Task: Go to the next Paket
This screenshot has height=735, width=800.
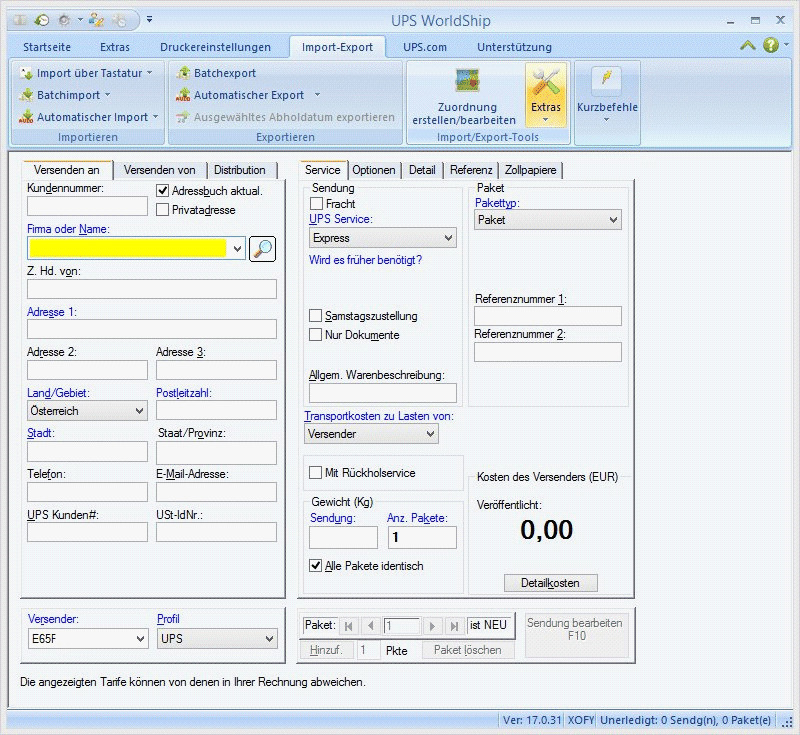Action: click(432, 626)
